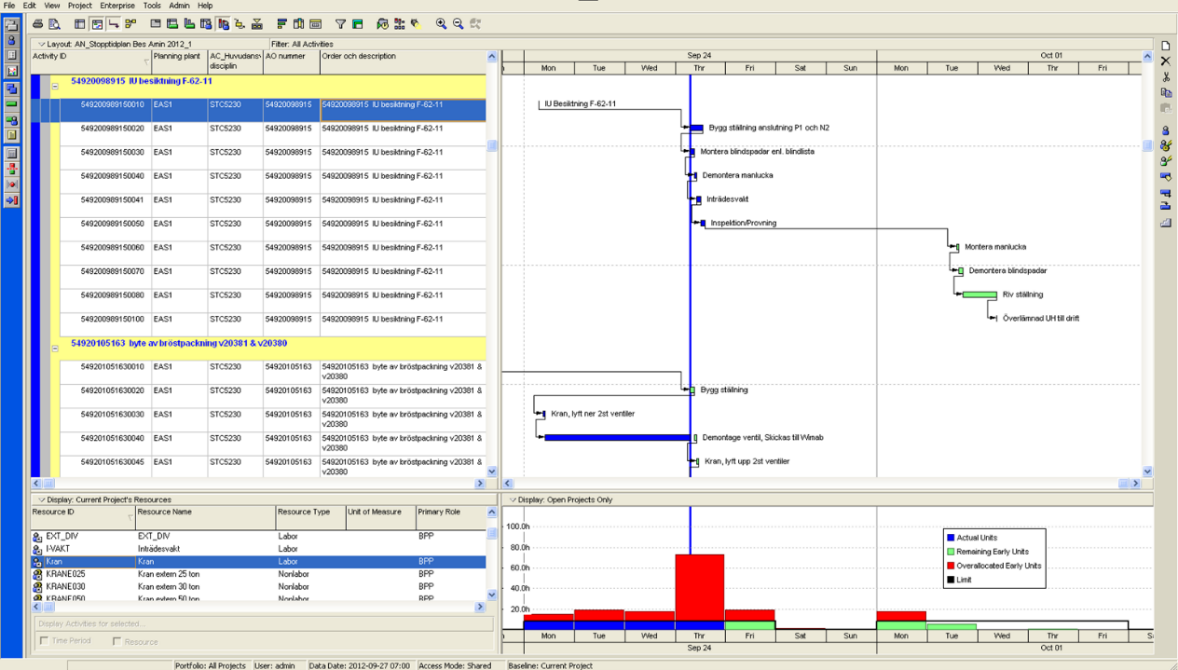
Task: Collapse group 54920105163 byte av bröstpackning
Action: [55, 349]
